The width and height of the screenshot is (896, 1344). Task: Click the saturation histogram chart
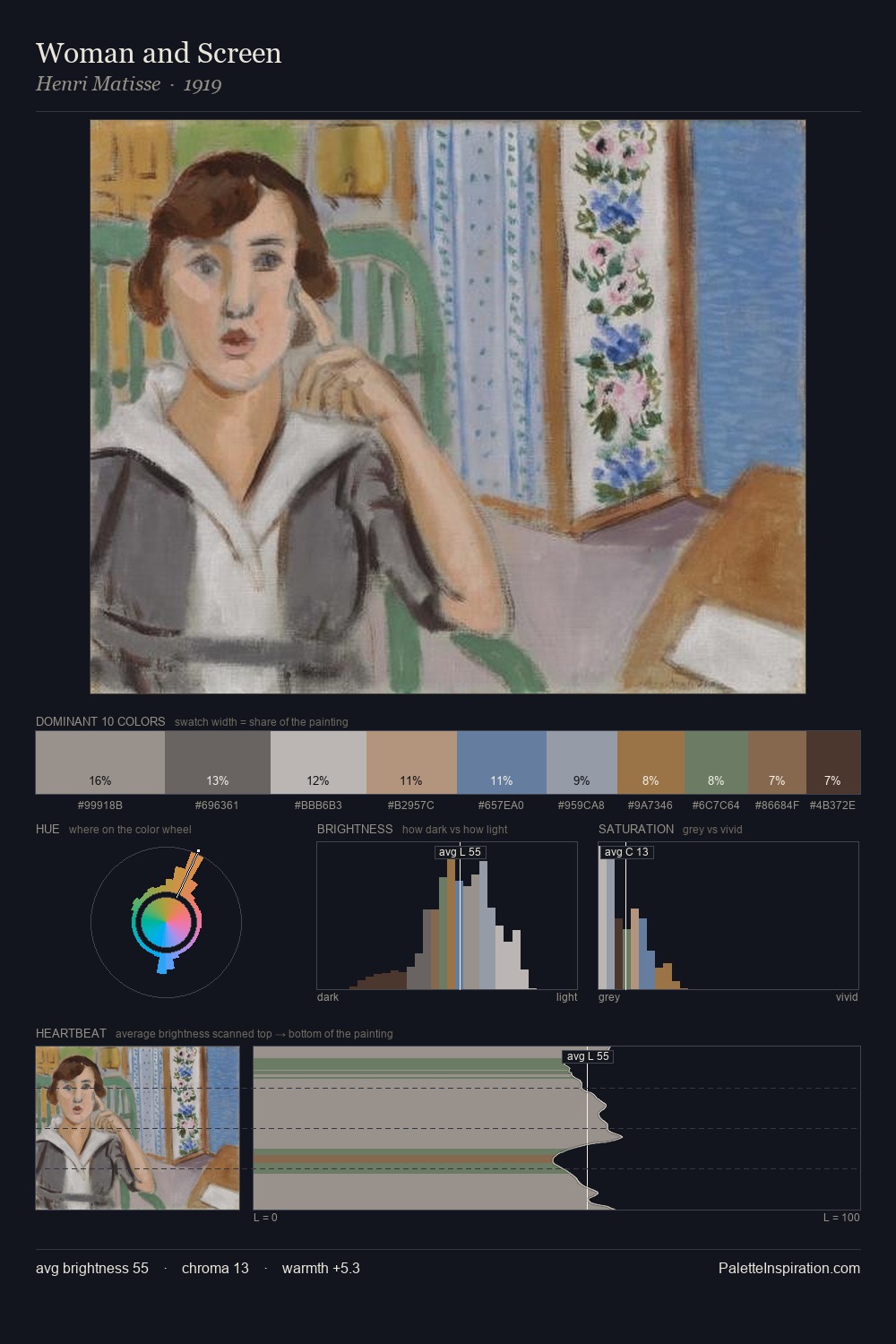pos(728,916)
